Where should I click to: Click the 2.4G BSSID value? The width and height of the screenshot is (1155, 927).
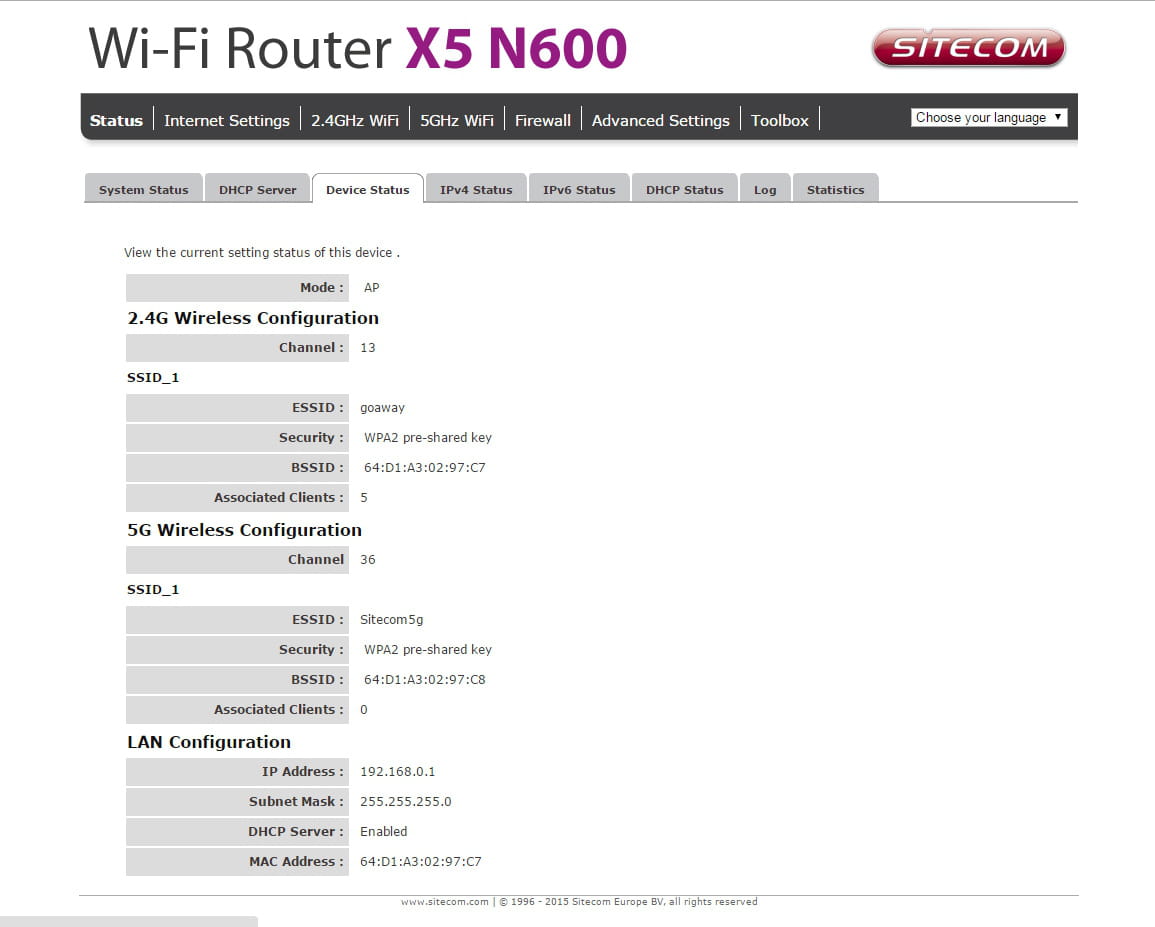(425, 467)
